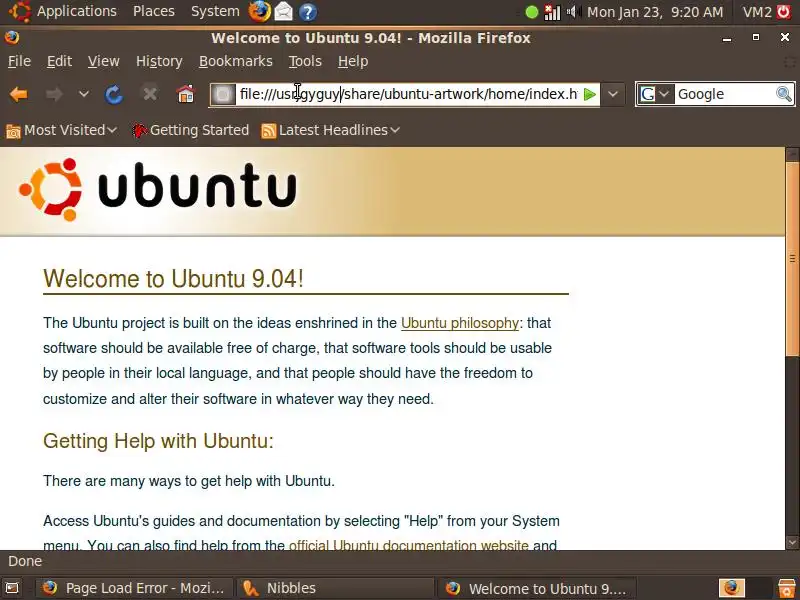Click the red power/shutdown icon

(784, 12)
